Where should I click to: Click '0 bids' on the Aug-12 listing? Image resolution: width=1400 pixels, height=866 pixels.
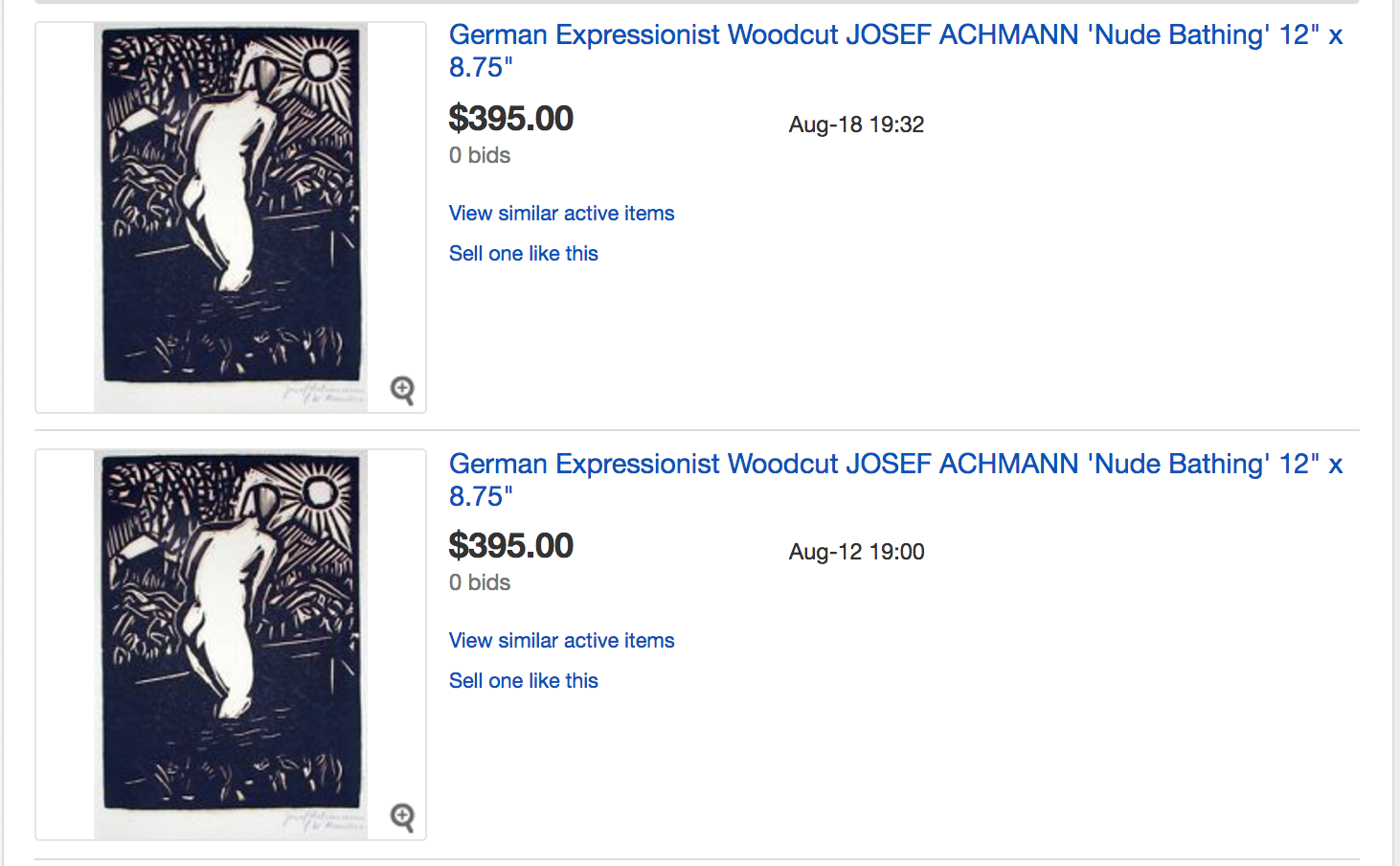tap(479, 582)
